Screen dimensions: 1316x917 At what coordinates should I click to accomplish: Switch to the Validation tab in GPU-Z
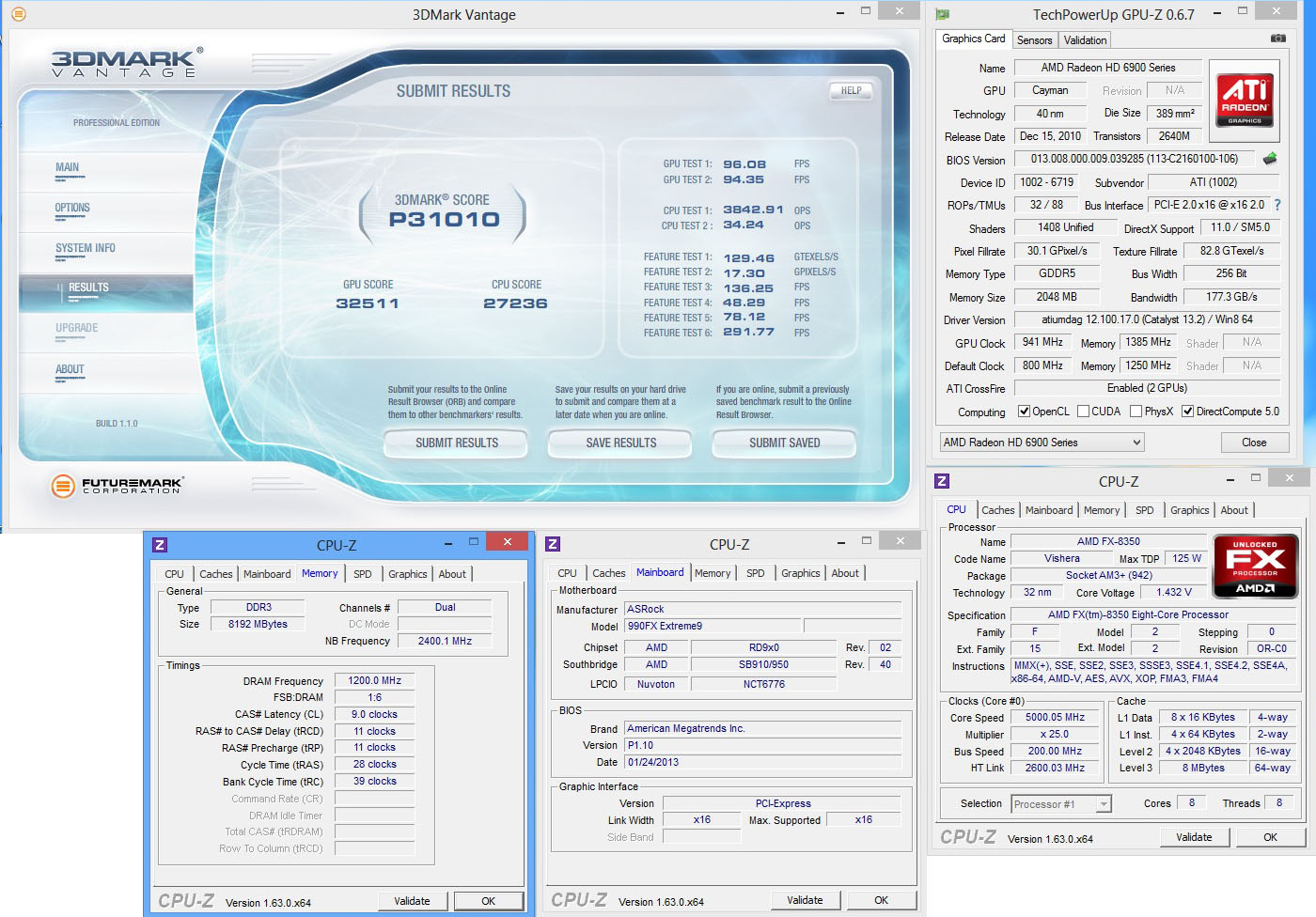click(1085, 40)
